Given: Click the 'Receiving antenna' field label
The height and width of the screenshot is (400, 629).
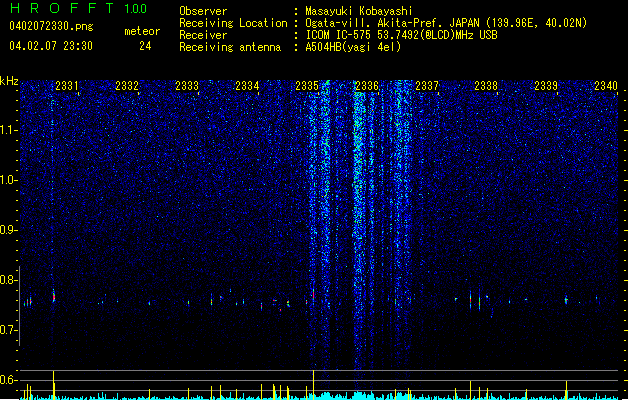Looking at the screenshot, I should (x=230, y=47).
